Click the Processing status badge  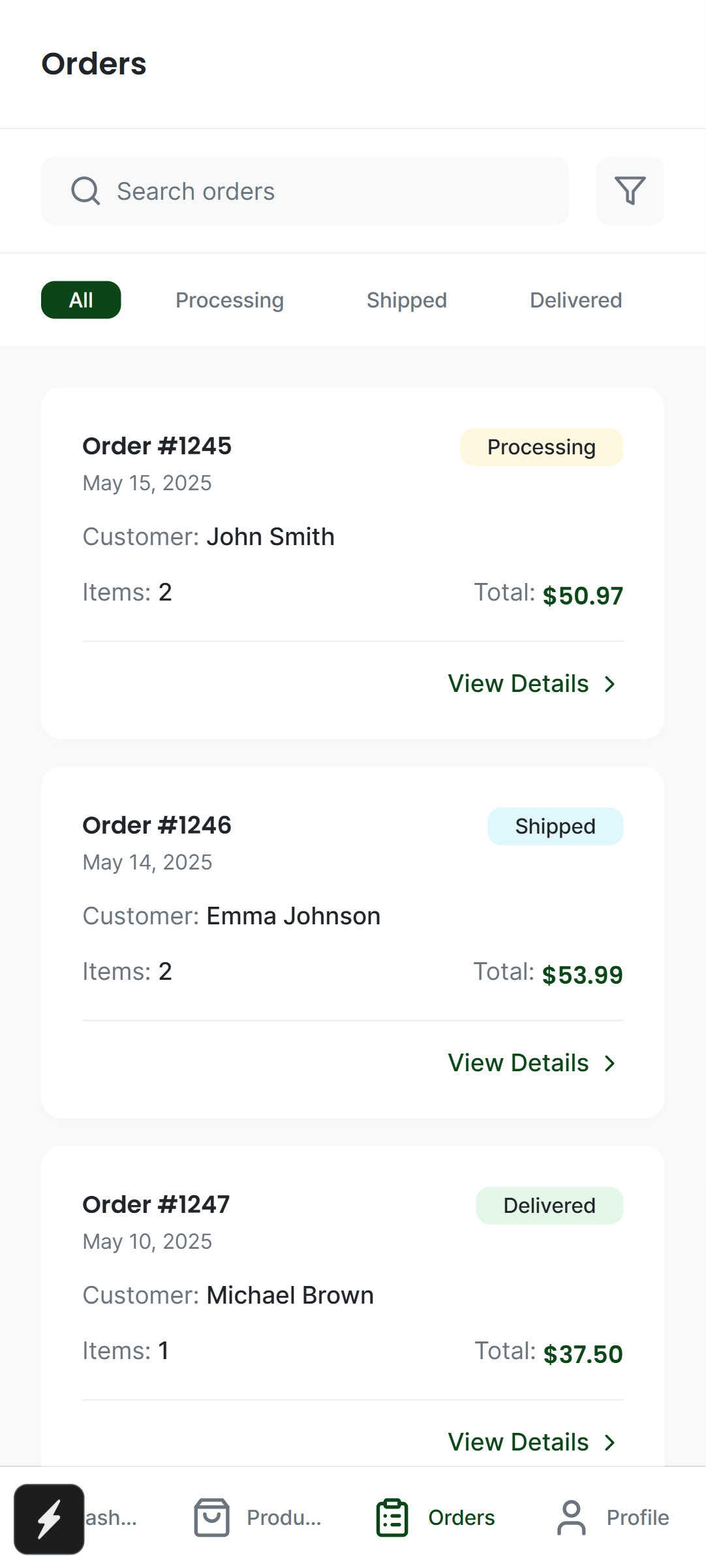tap(542, 447)
